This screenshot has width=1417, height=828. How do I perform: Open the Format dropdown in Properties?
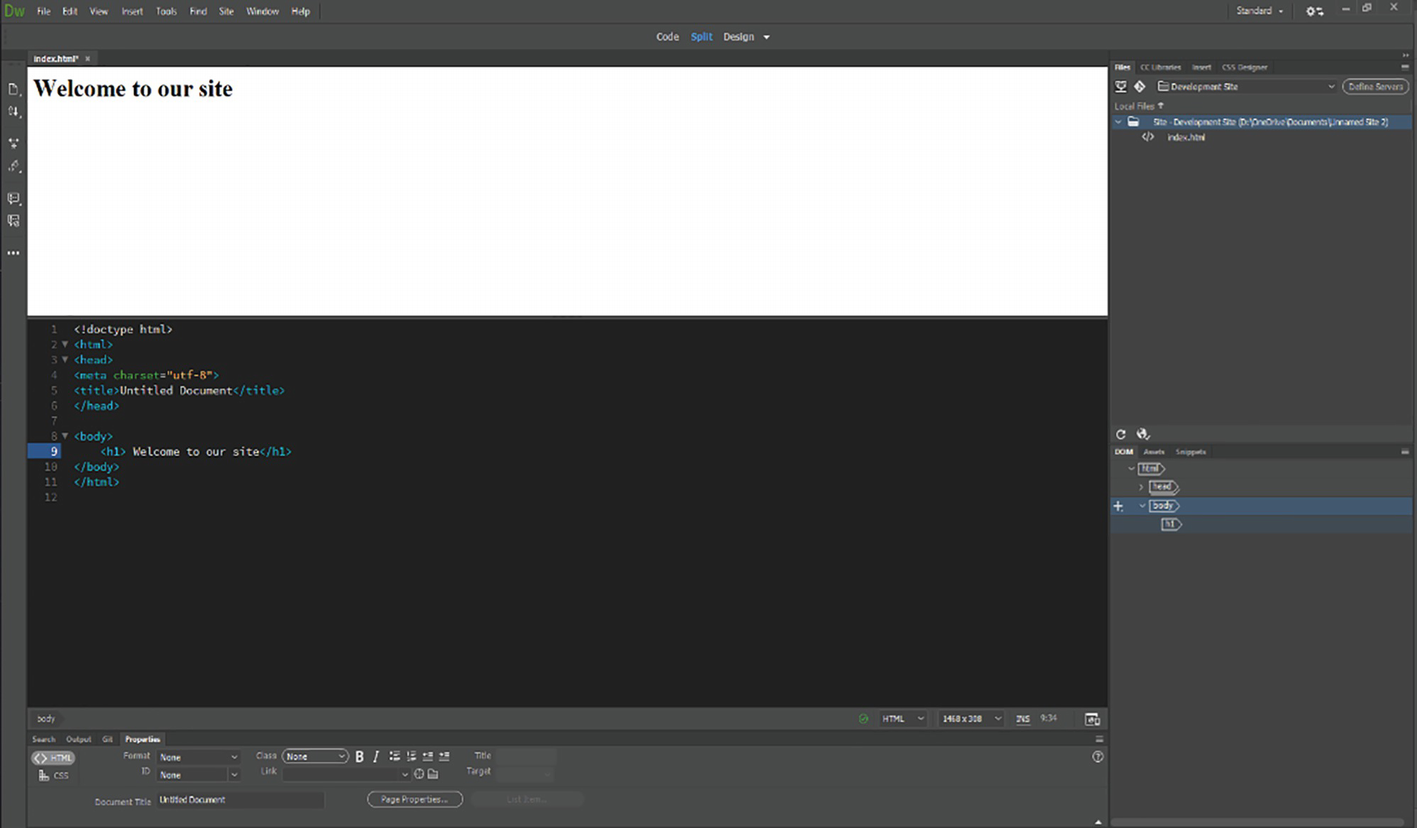coord(198,757)
